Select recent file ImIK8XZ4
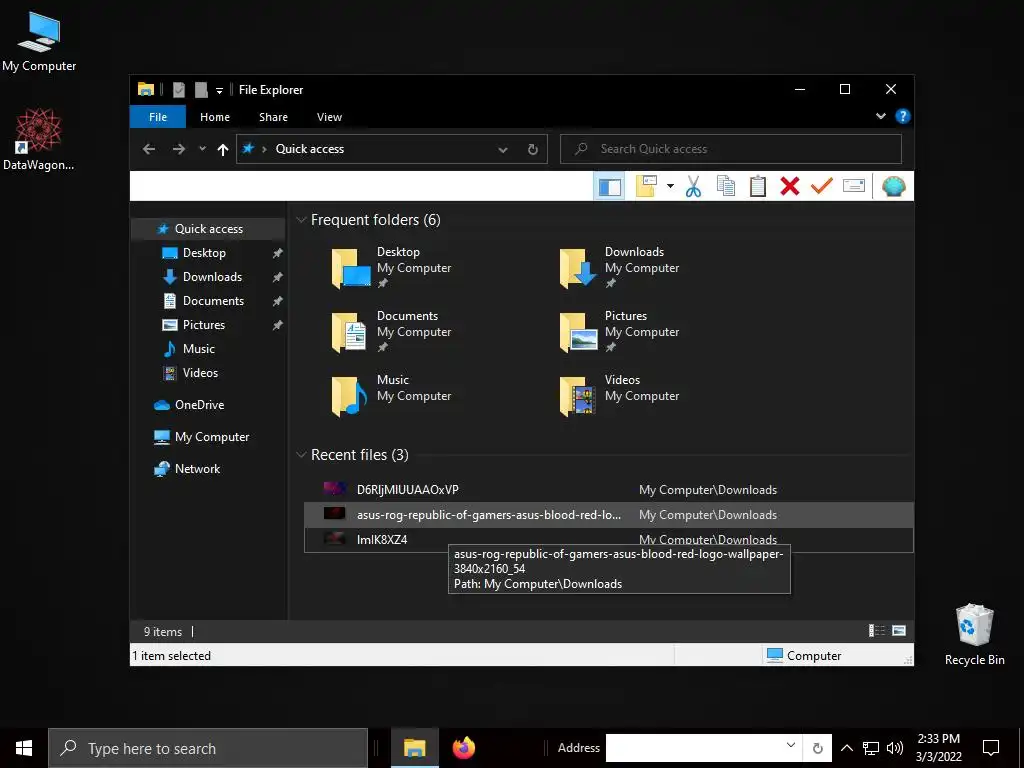 pyautogui.click(x=608, y=539)
